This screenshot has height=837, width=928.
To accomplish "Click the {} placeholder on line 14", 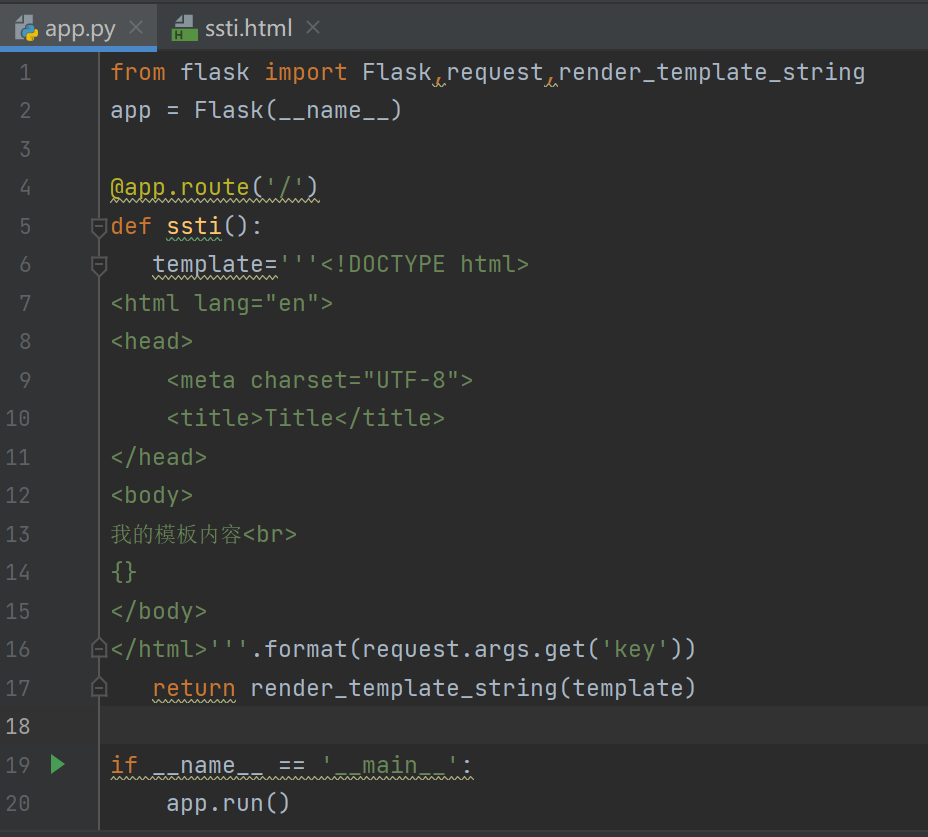I will (x=124, y=572).
